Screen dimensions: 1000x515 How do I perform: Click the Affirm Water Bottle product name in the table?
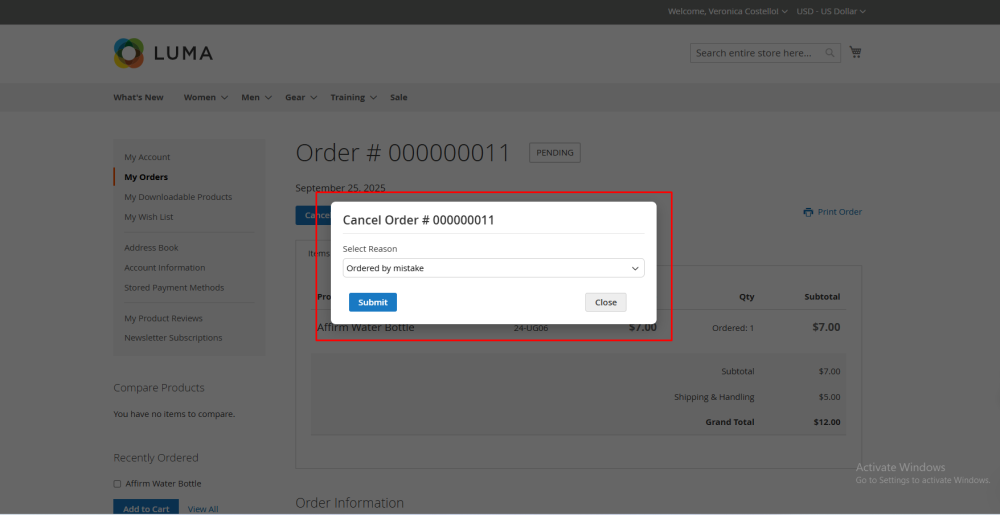(365, 328)
